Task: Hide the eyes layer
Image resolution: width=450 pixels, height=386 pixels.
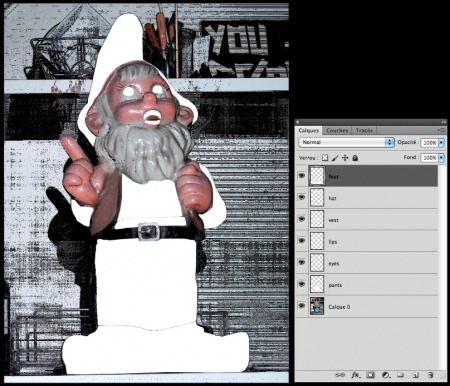Action: pos(302,262)
